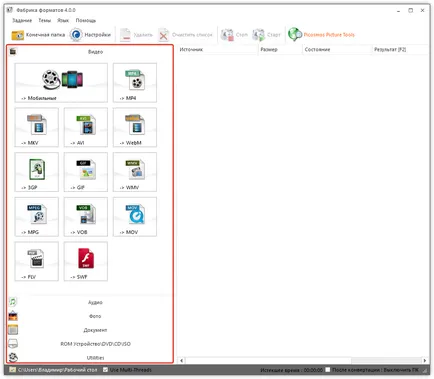Open the Темы menu
This screenshot has width=434, height=379.
pos(45,20)
